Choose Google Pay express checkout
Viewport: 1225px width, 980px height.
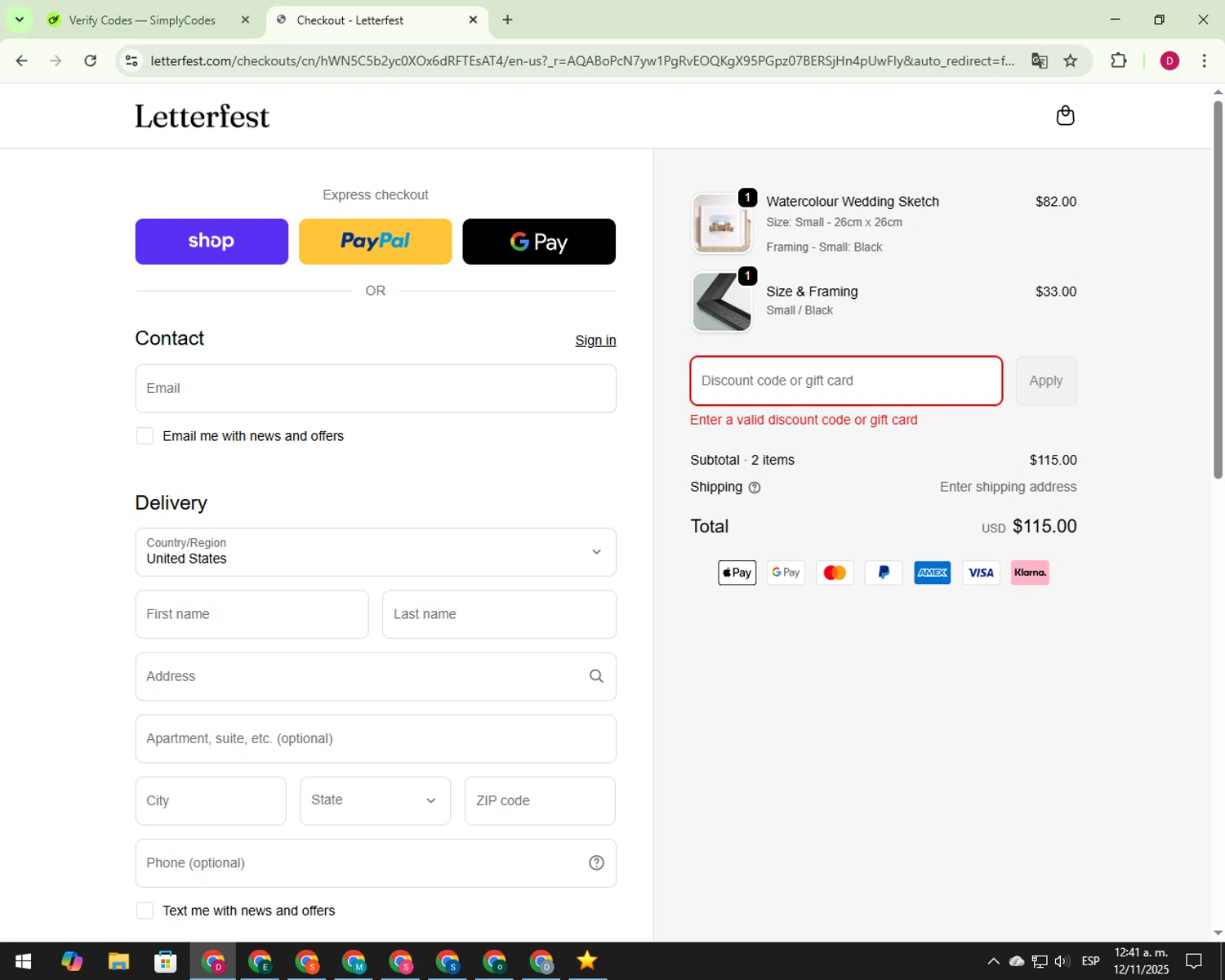[x=539, y=241]
